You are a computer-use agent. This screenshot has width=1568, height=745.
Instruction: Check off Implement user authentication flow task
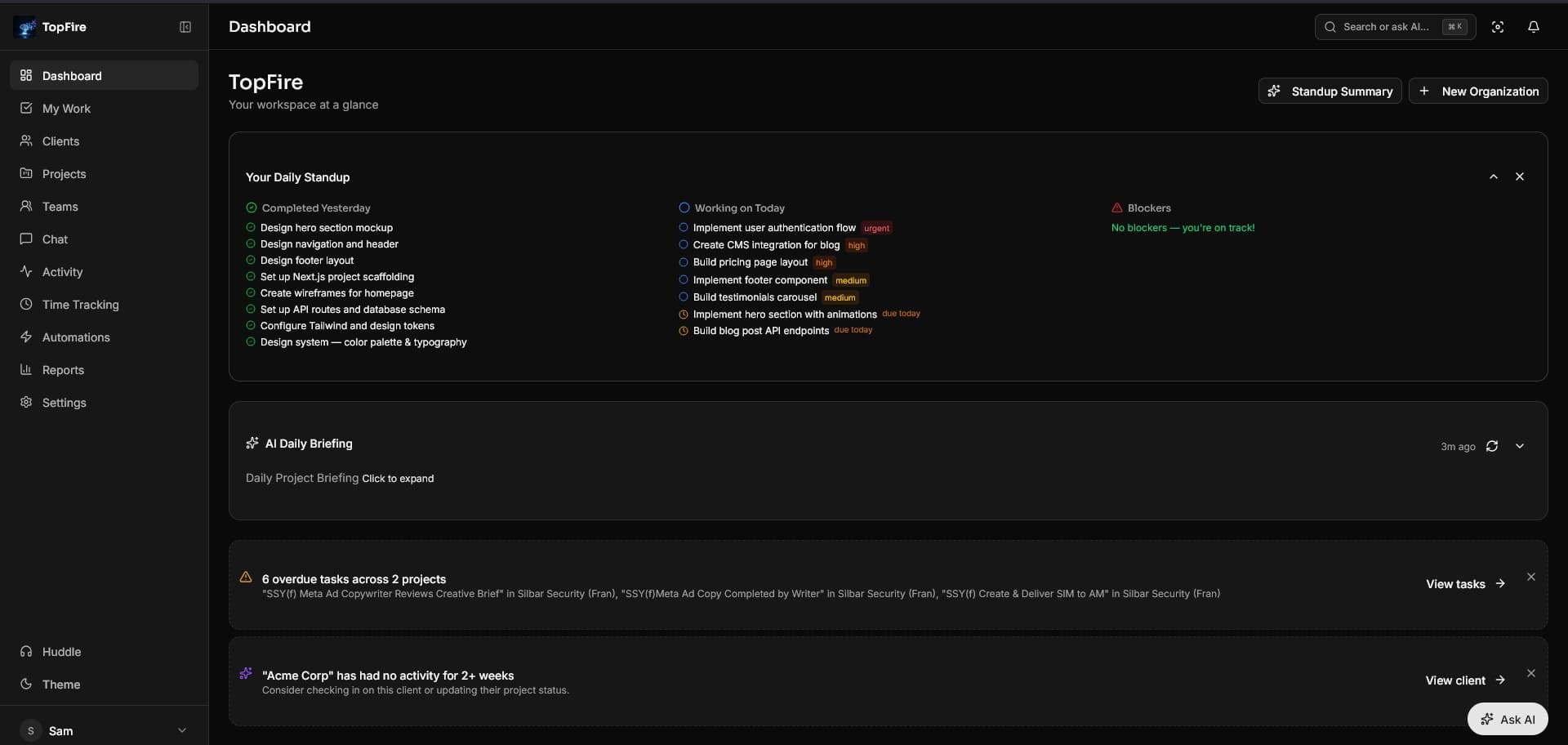click(684, 228)
